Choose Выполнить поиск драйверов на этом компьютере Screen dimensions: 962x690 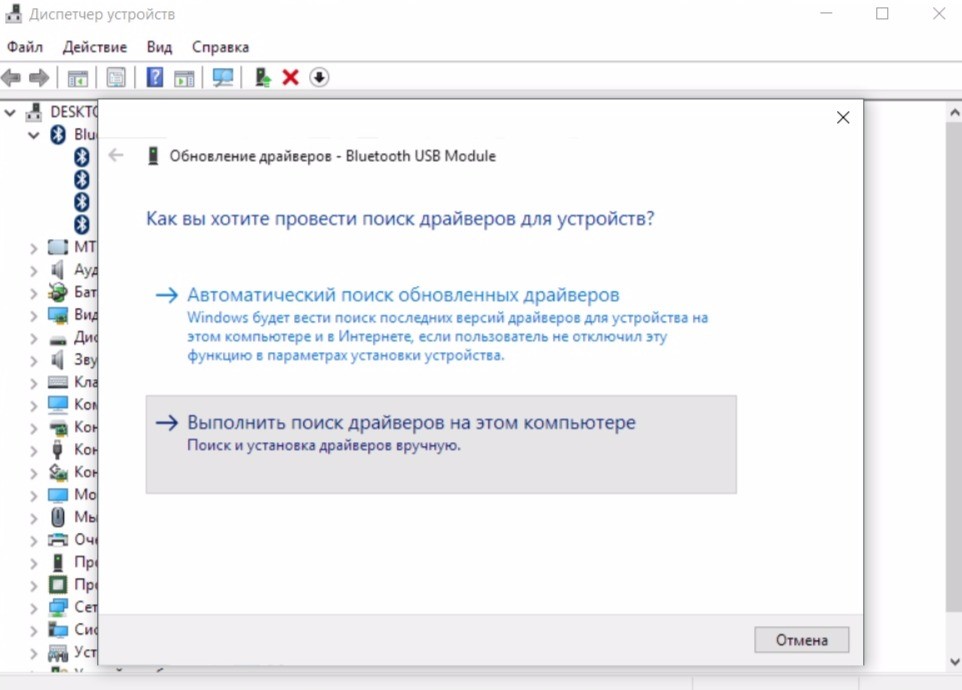click(441, 444)
